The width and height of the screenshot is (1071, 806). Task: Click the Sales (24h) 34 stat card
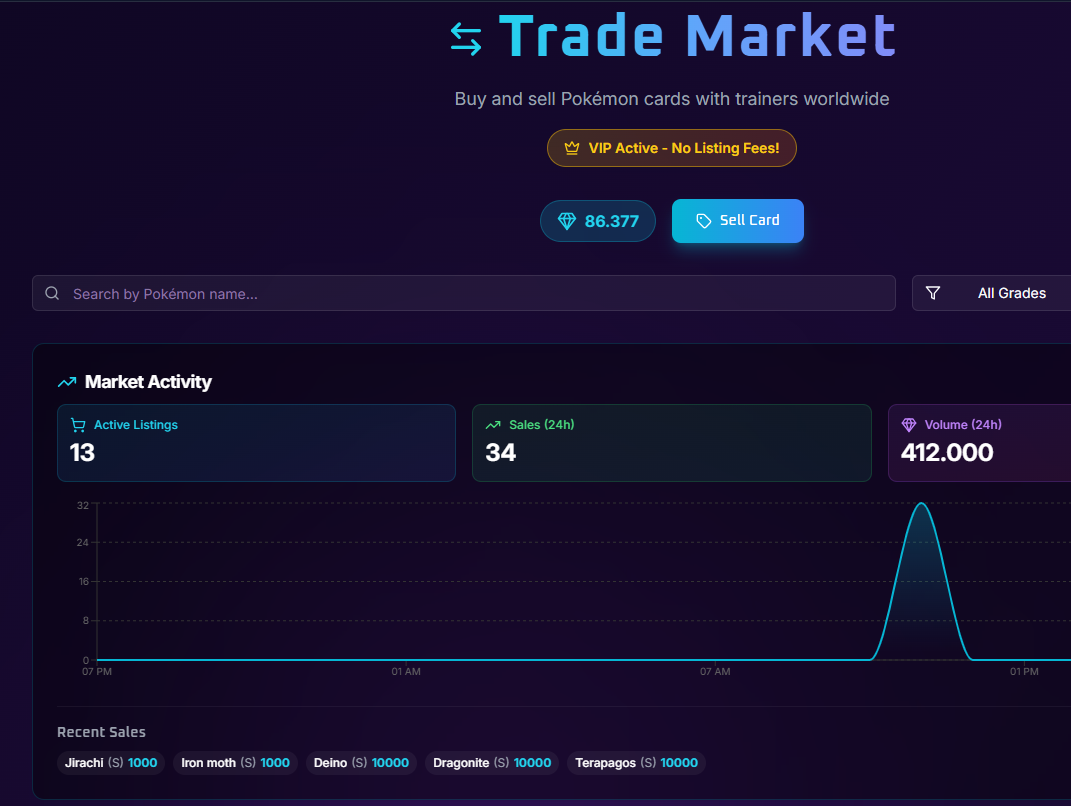671,443
